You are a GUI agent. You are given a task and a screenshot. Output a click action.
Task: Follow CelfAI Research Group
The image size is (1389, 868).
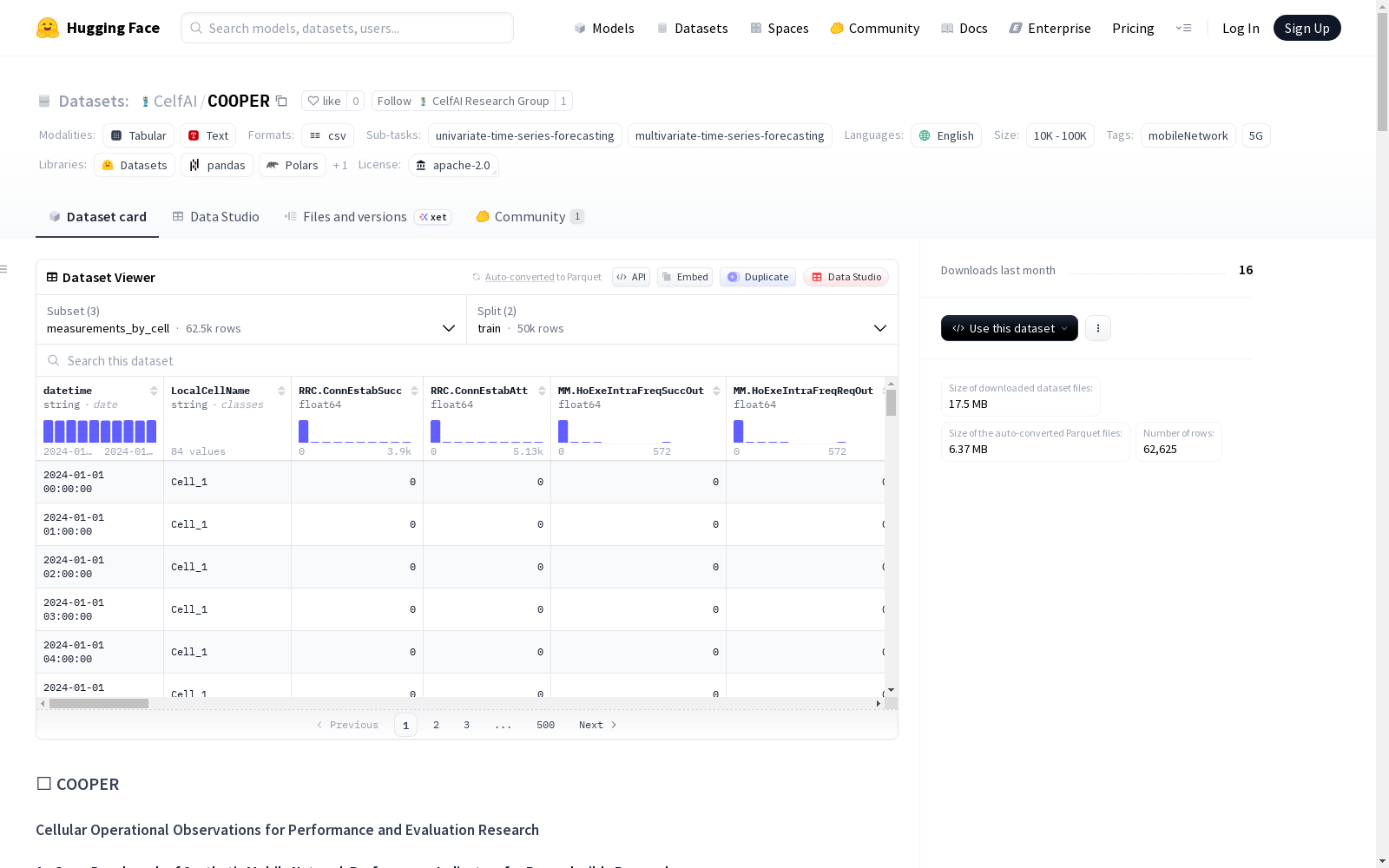[463, 101]
